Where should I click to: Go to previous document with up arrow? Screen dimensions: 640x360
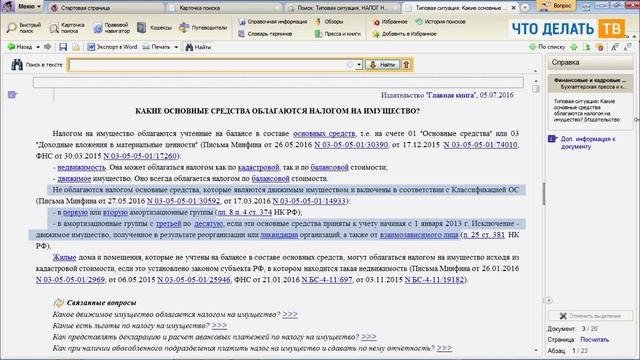574,47
